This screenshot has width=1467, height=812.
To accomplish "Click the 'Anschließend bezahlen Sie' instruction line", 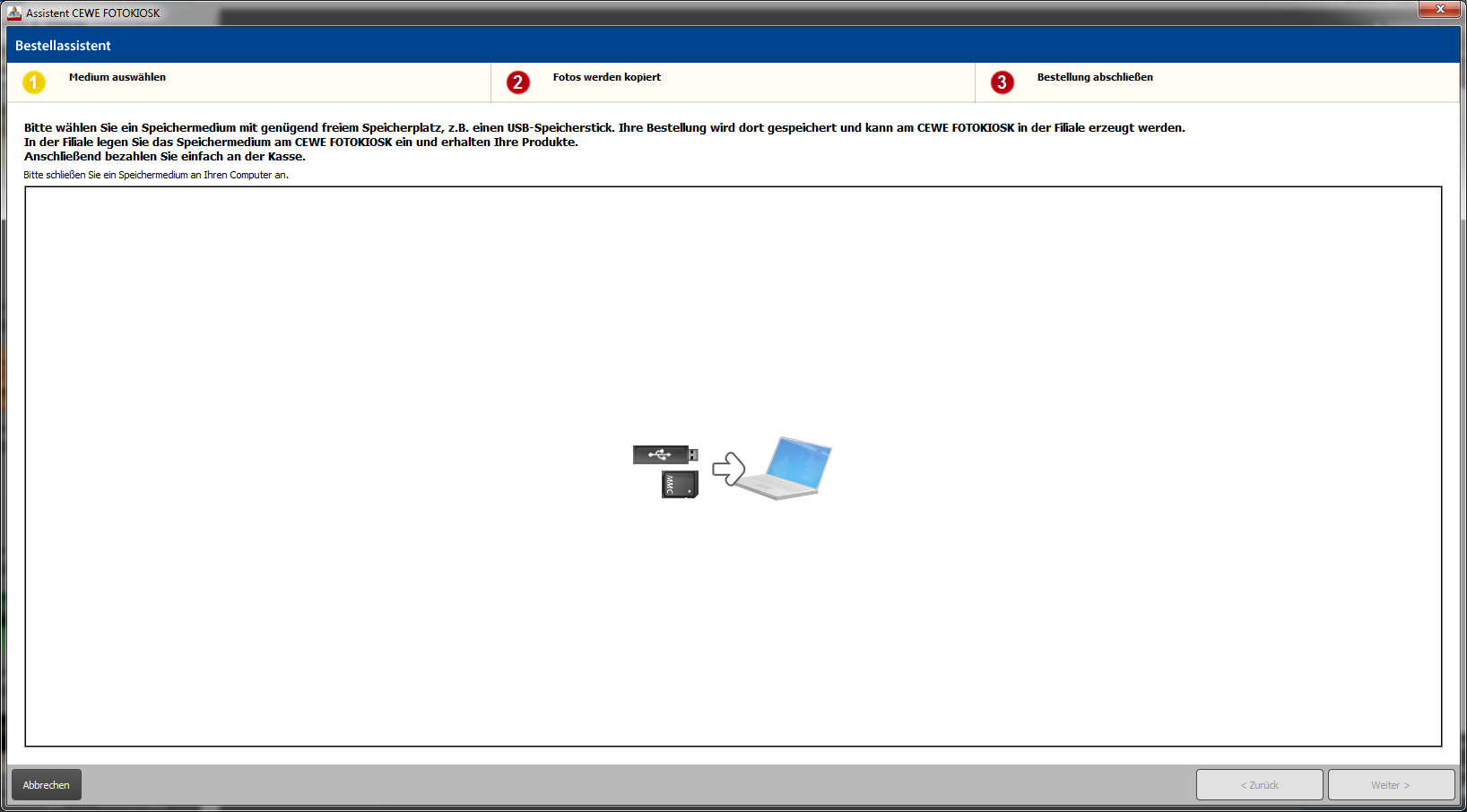I will tap(165, 156).
